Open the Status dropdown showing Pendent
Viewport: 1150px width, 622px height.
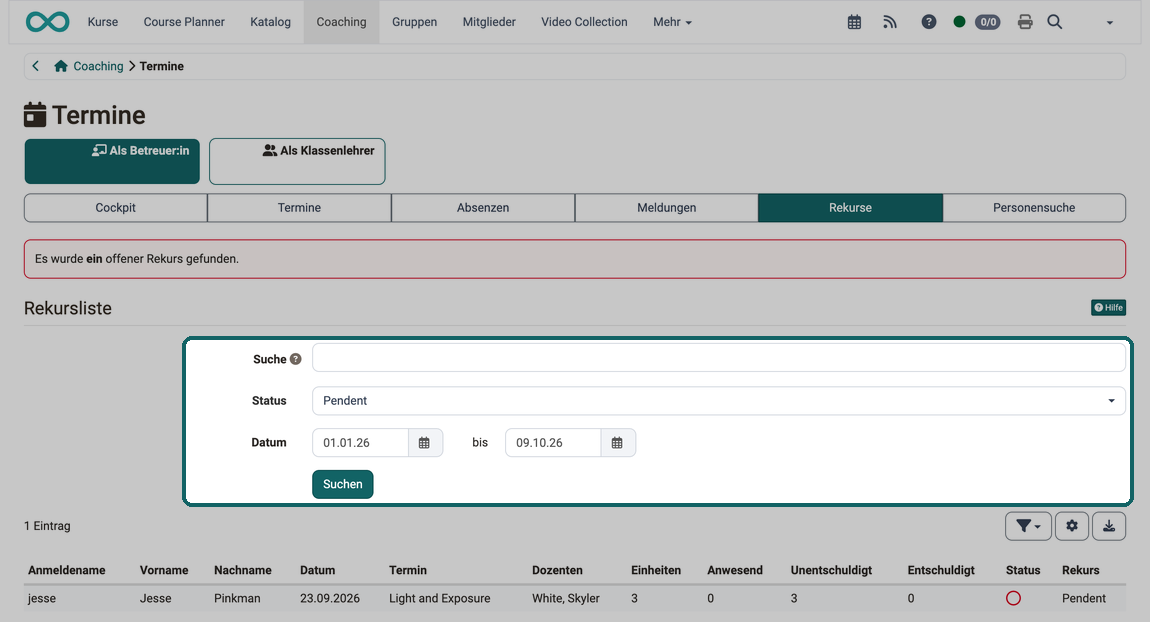[x=719, y=400]
